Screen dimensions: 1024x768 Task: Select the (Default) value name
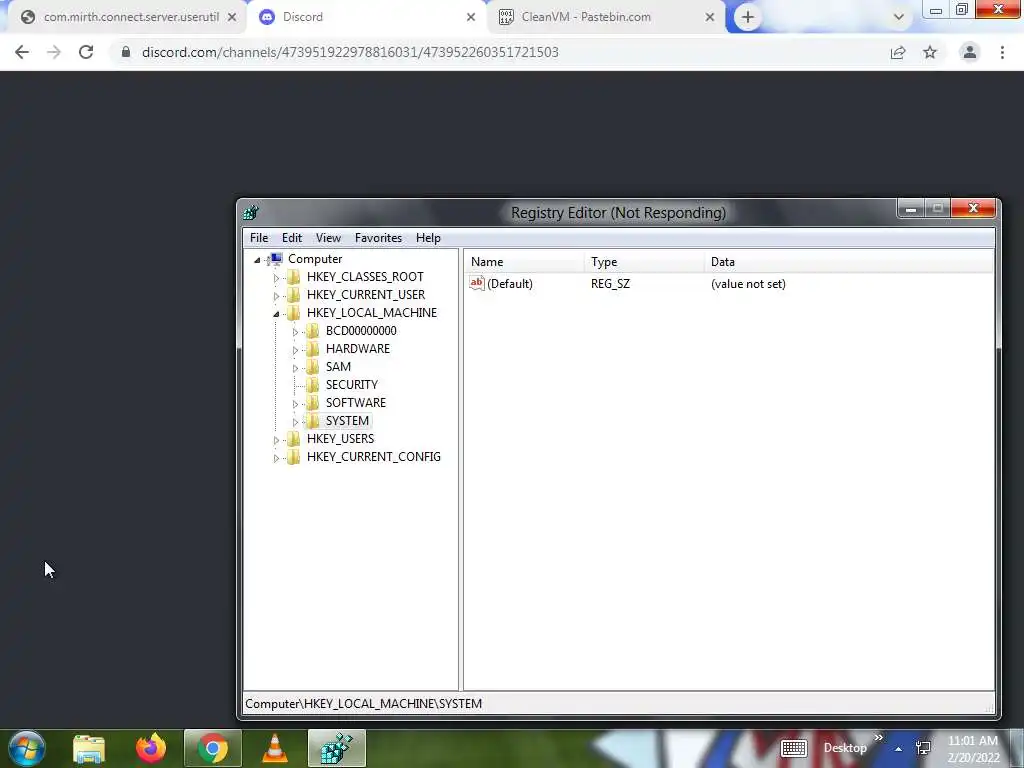coord(509,283)
